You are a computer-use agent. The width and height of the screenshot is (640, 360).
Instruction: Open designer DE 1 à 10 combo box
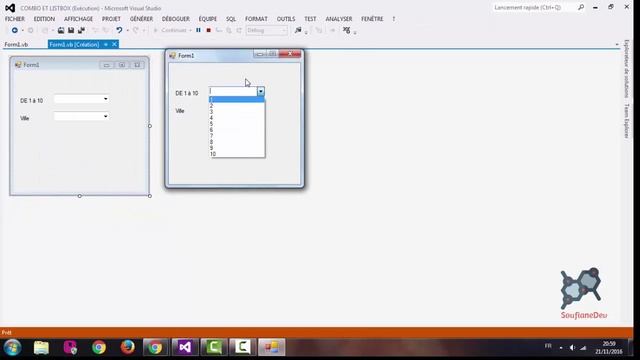tap(81, 99)
